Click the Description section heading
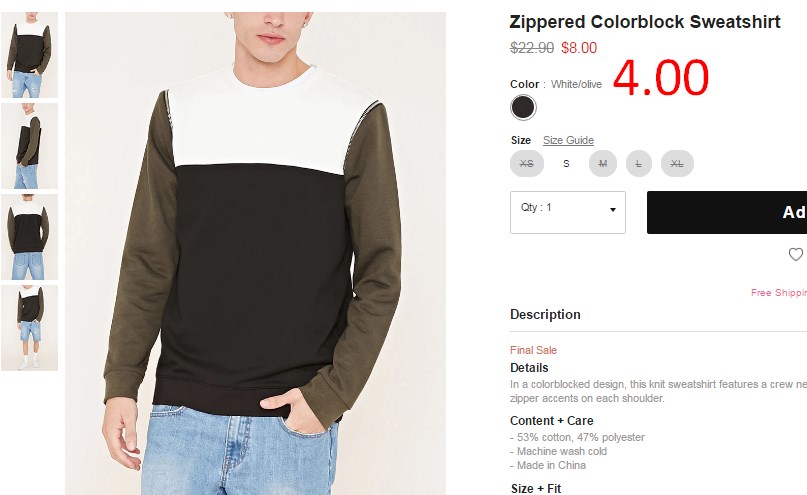 click(545, 314)
